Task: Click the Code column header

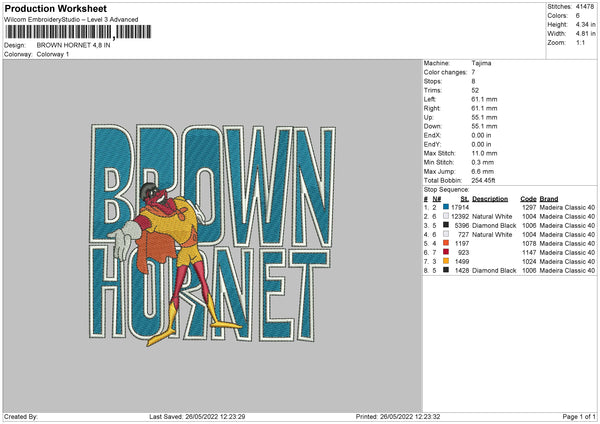Action: 528,199
